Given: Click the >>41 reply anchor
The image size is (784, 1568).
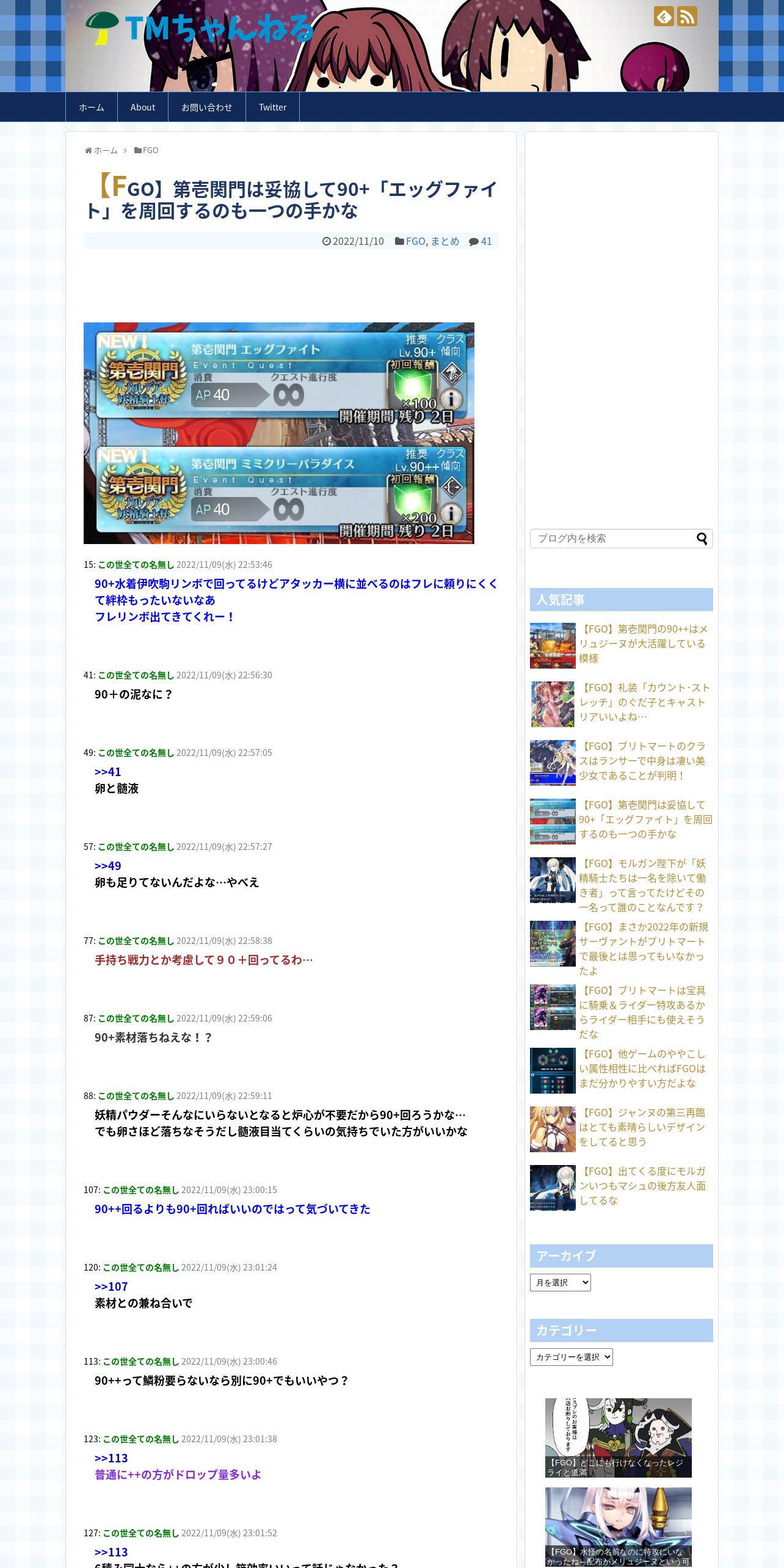Looking at the screenshot, I should tap(108, 772).
